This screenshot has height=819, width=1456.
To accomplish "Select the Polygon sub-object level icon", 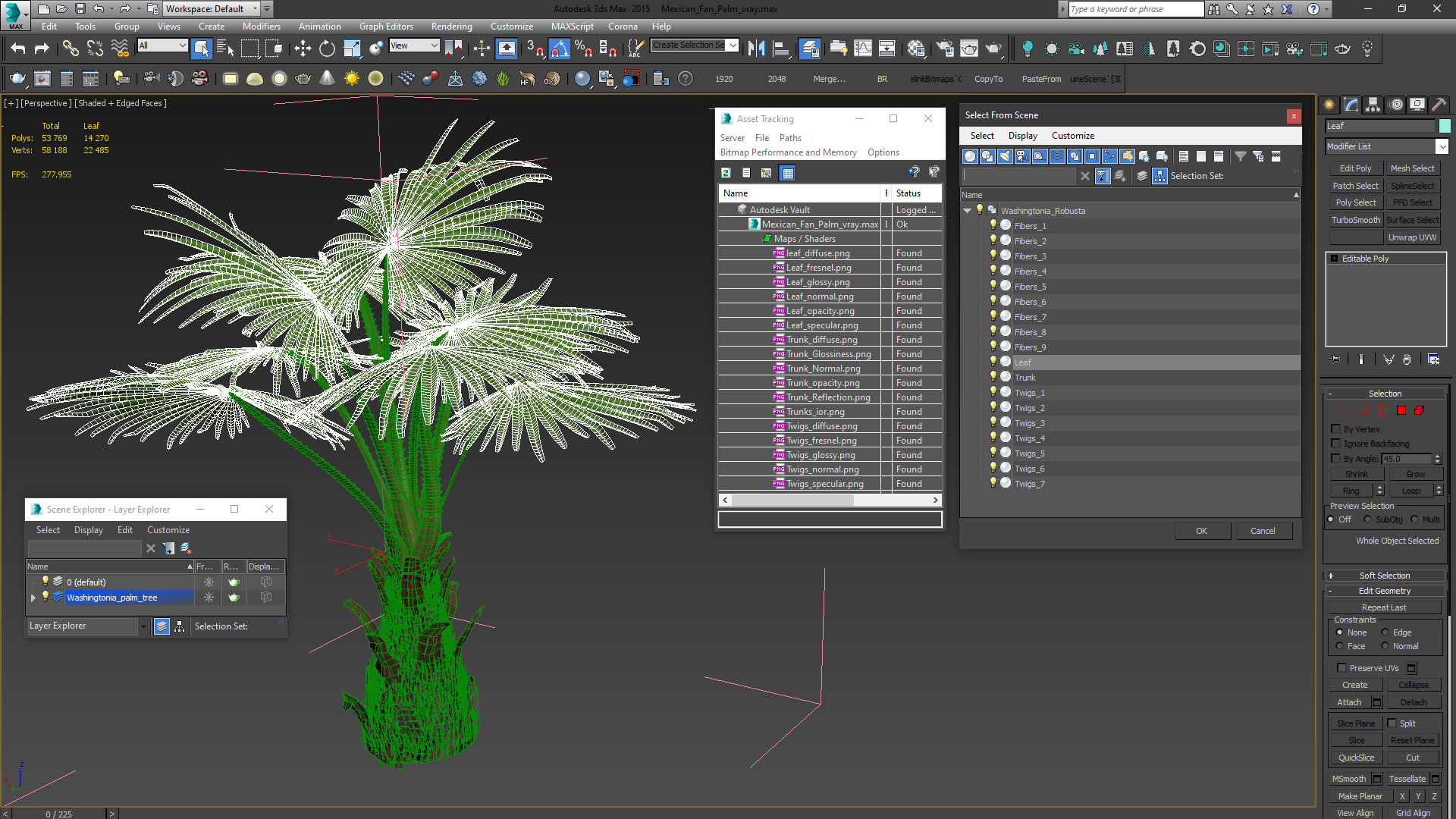I will click(1401, 410).
